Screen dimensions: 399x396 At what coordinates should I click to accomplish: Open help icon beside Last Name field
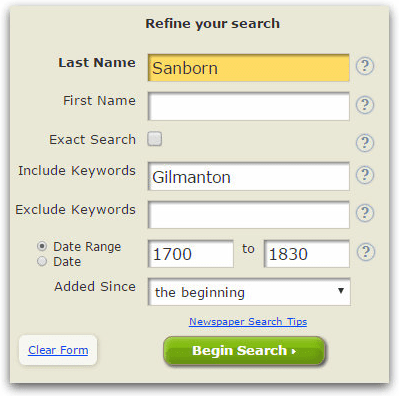(x=365, y=66)
